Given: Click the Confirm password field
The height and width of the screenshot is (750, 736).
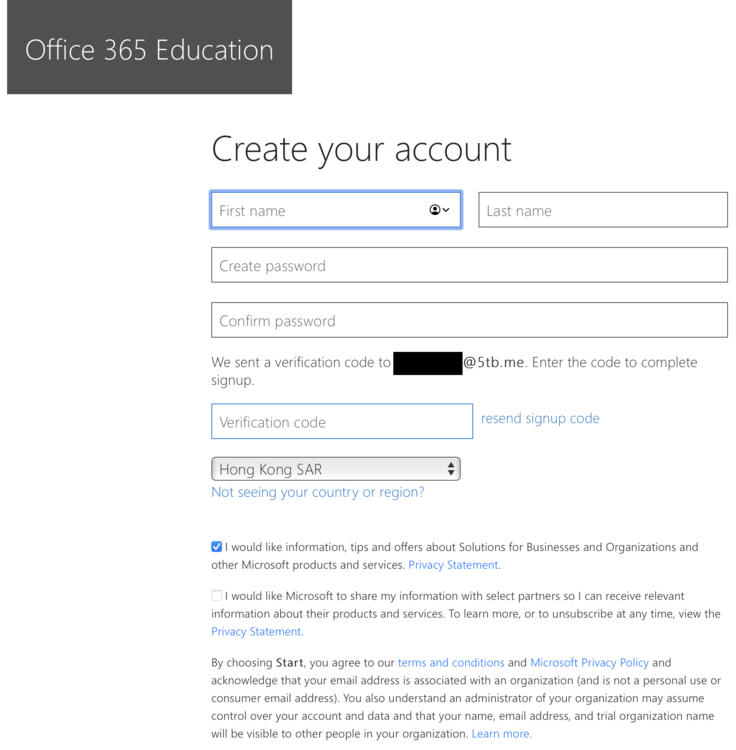Looking at the screenshot, I should (469, 321).
